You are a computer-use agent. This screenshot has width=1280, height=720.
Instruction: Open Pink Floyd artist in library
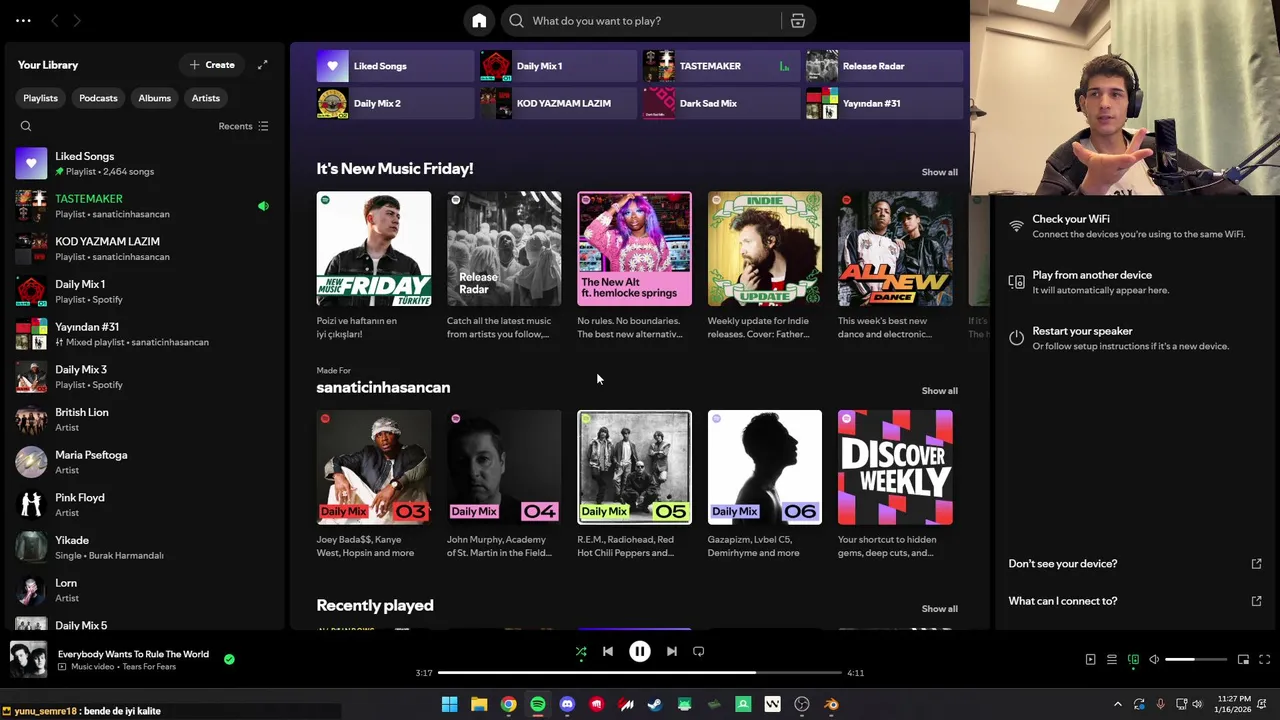point(144,505)
